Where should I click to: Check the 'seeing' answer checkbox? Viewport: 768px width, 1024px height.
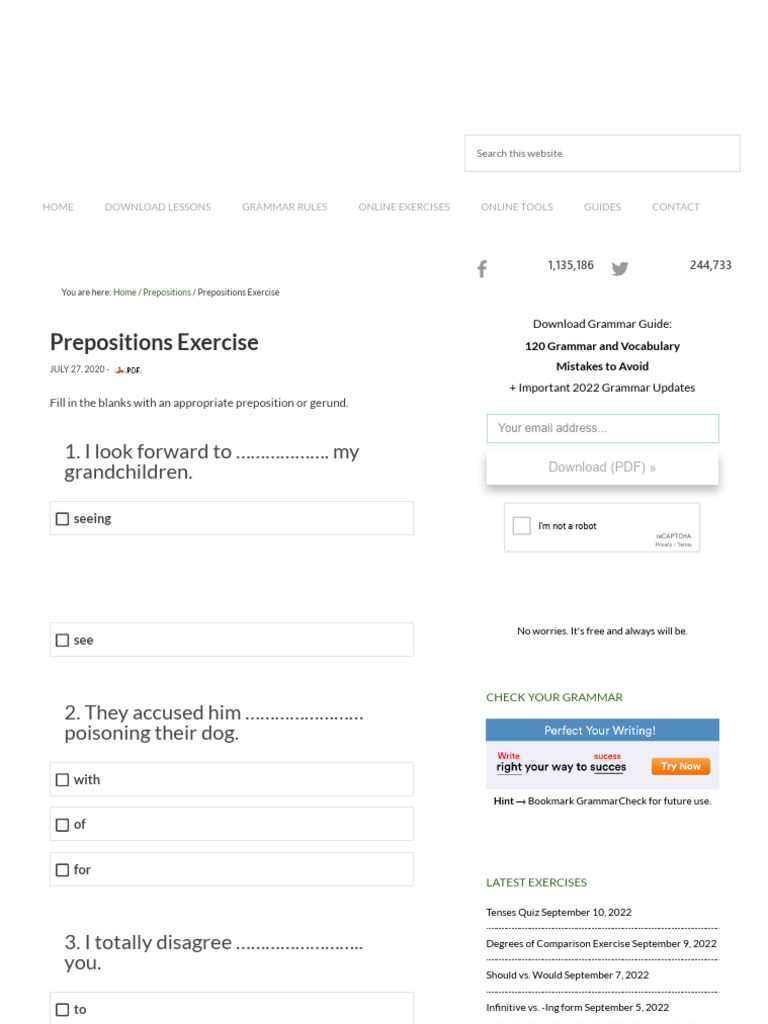[63, 519]
